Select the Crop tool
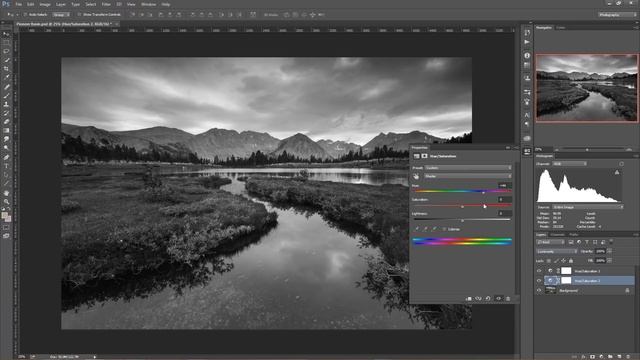The image size is (640, 360). (6, 69)
